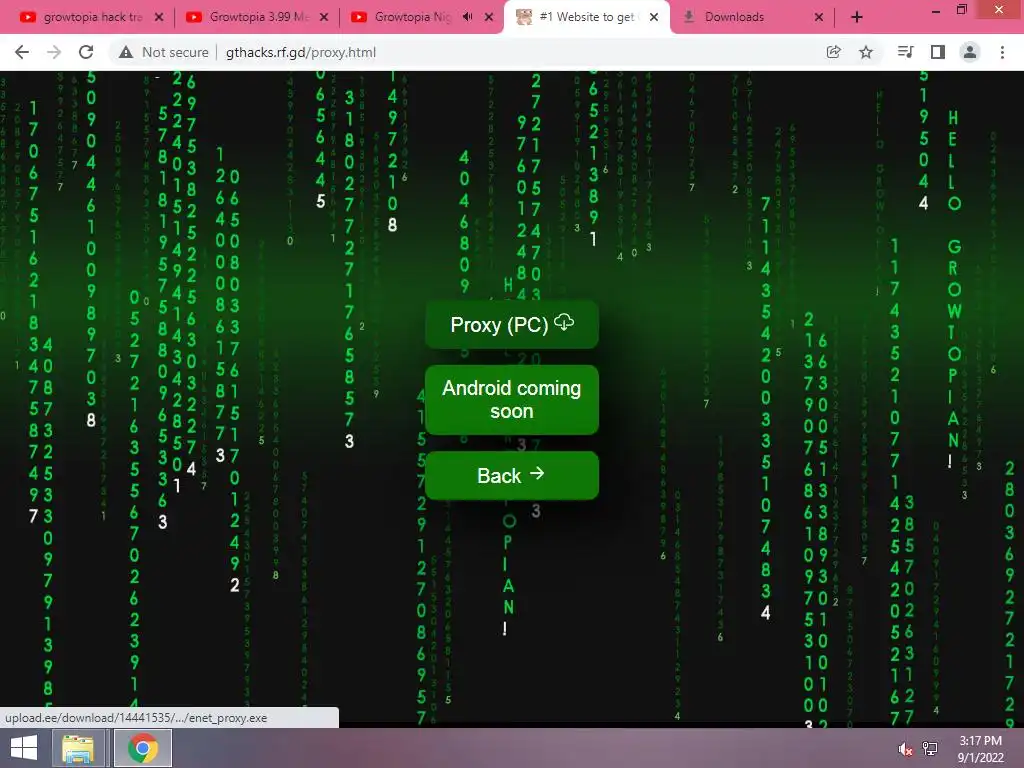Toggle the browser side panel
The image size is (1024, 768).
click(938, 52)
